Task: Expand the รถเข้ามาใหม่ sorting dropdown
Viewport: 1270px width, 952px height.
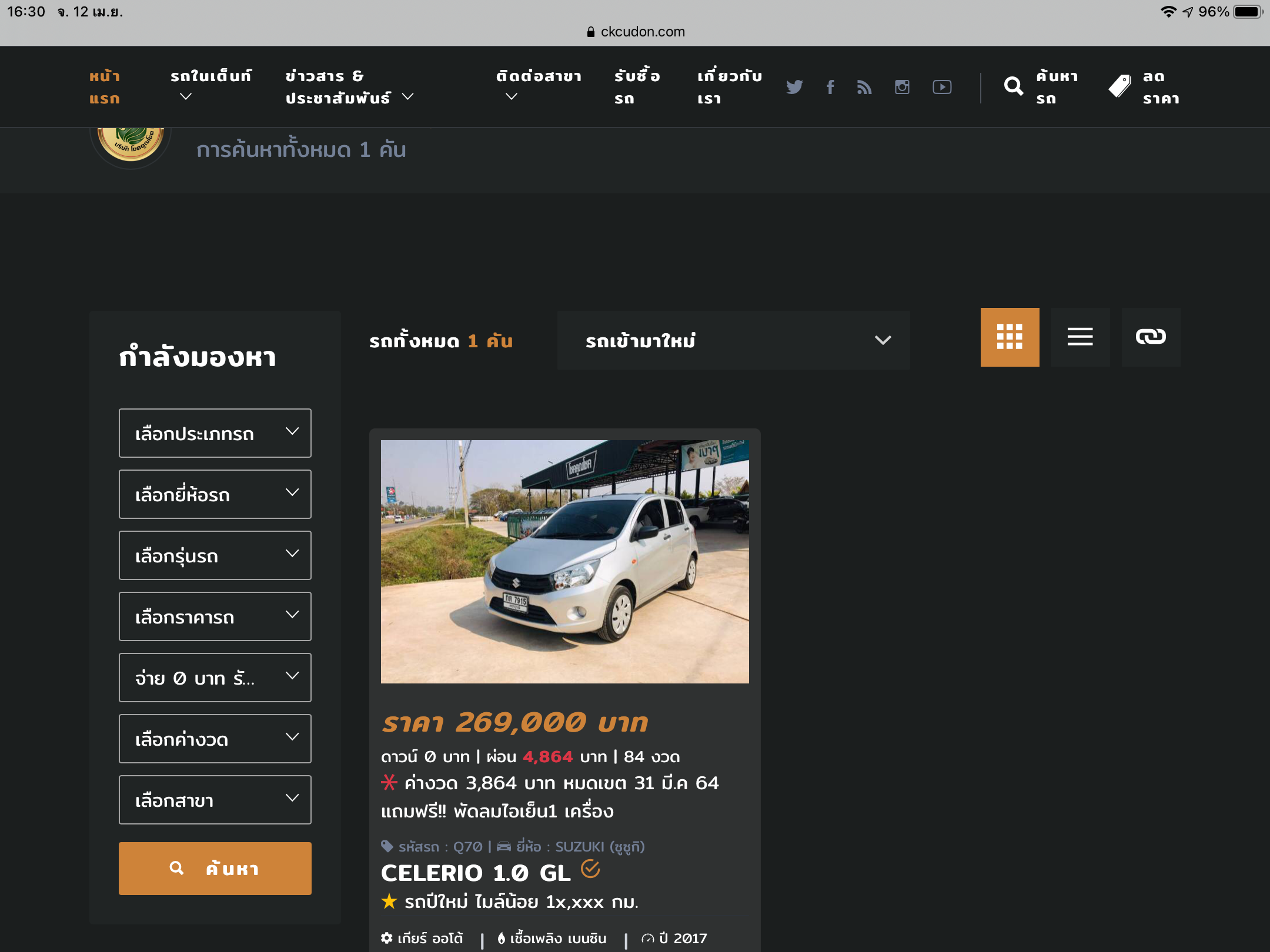Action: (733, 340)
